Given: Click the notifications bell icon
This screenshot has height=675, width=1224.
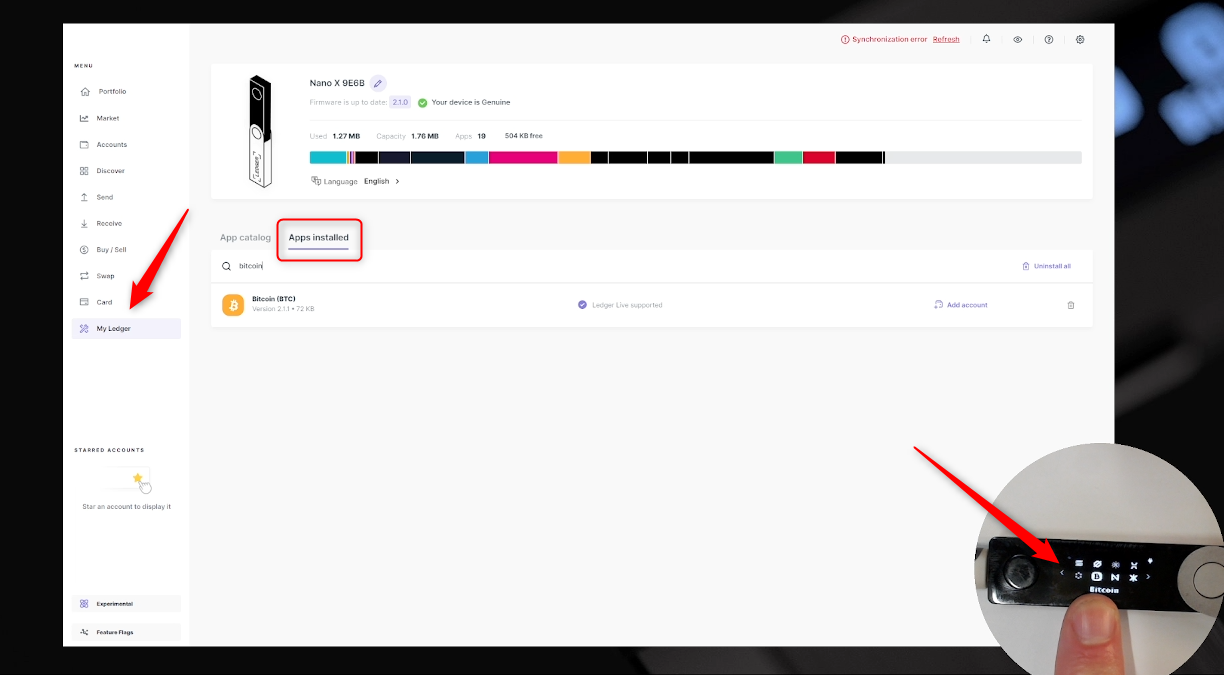Looking at the screenshot, I should [986, 39].
